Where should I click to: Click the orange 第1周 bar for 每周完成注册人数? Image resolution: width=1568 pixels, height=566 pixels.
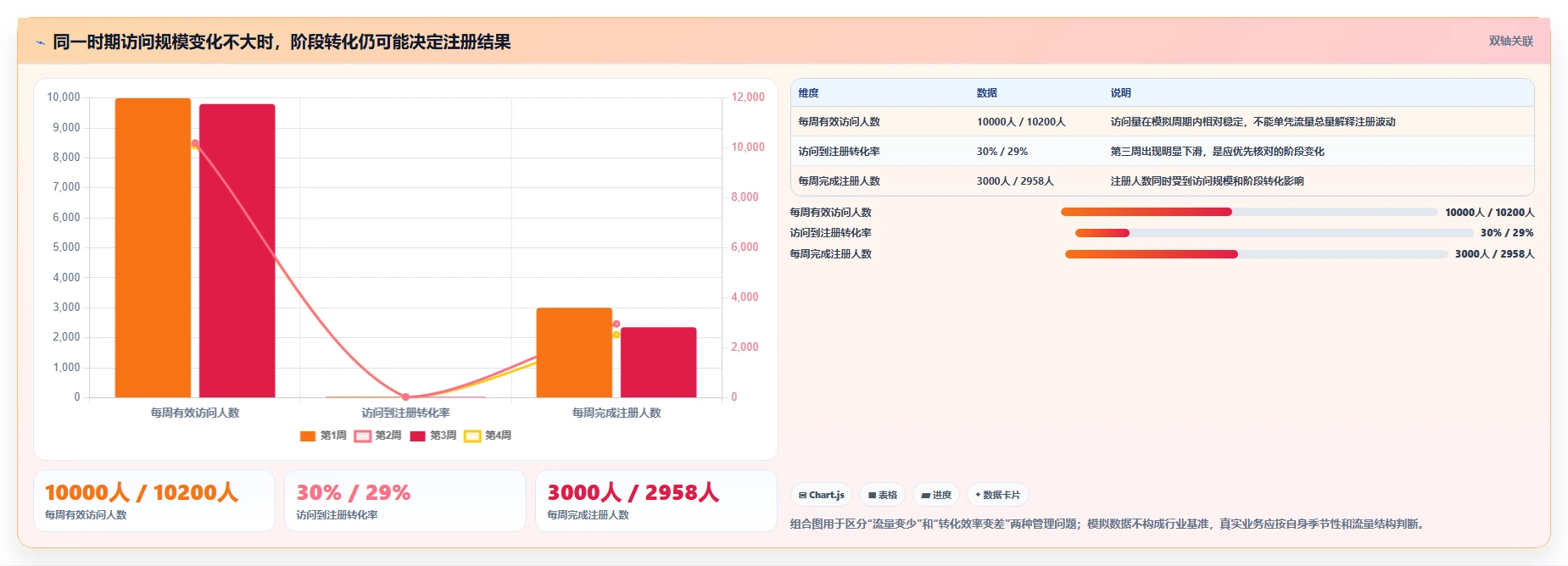pos(574,352)
